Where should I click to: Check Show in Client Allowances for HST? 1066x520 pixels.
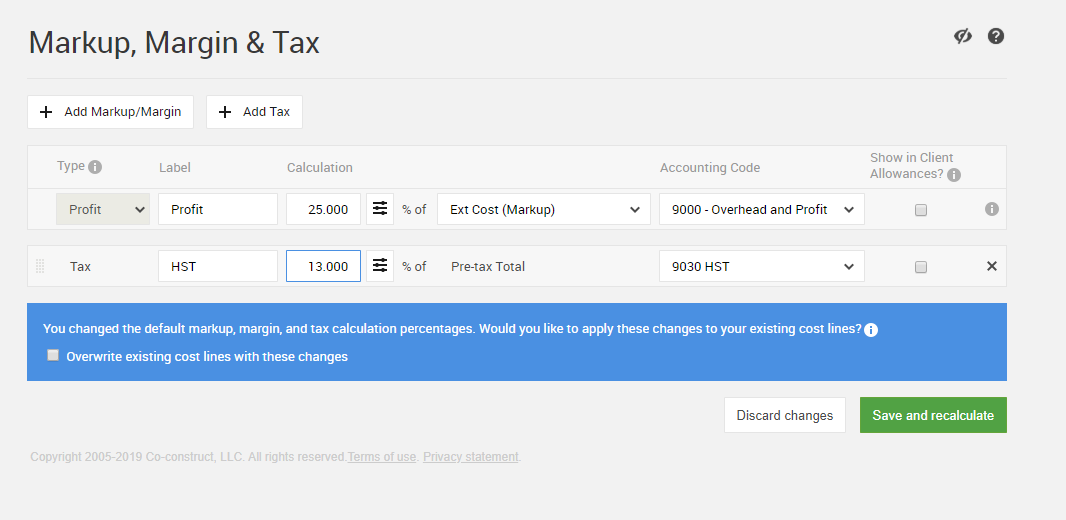pos(921,267)
